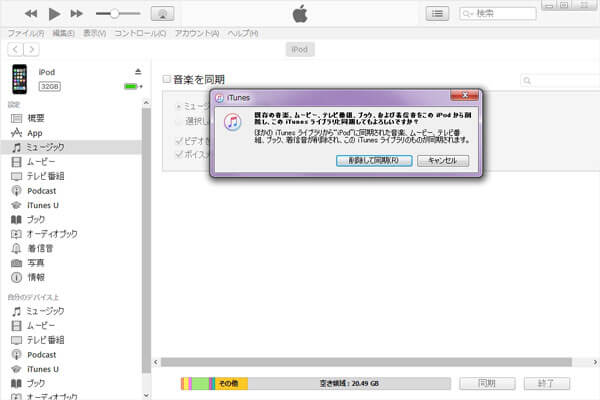The image size is (600, 400).
Task: Open the コントロール menu
Action: pos(140,34)
